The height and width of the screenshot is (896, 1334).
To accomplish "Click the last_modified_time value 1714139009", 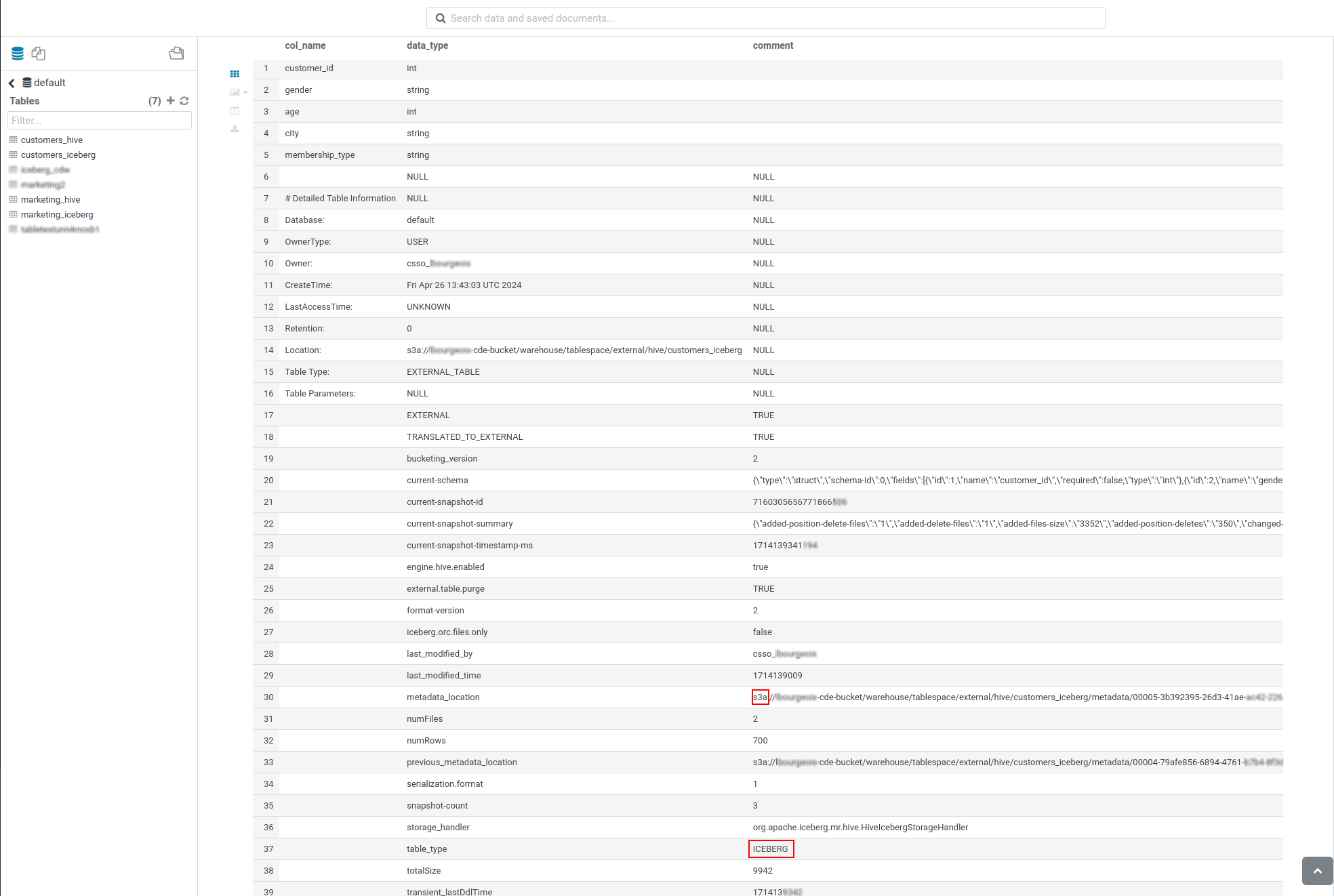I will coord(777,676).
